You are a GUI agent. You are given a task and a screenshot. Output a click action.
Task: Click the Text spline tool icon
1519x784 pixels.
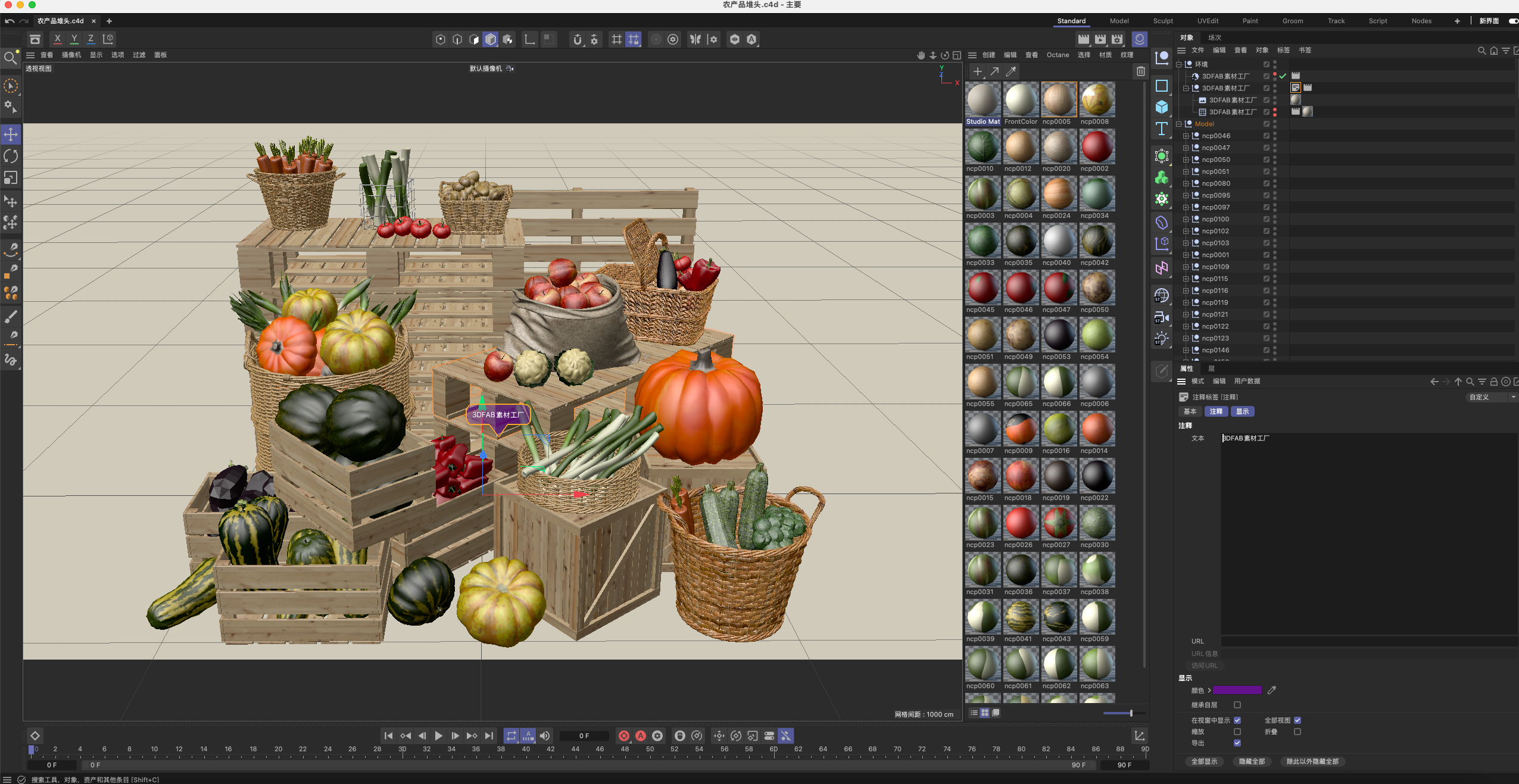pos(1161,129)
